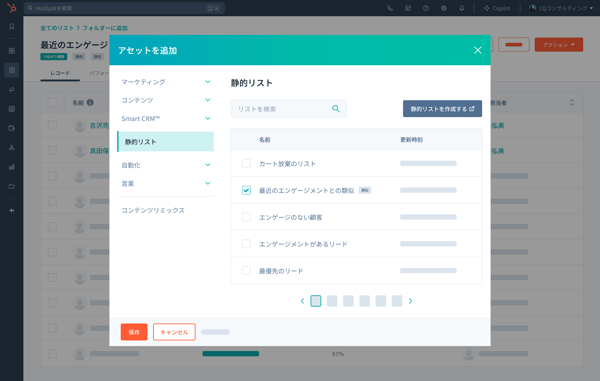Image resolution: width=600 pixels, height=381 pixels.
Task: Expand the 営業 category
Action: (x=166, y=183)
